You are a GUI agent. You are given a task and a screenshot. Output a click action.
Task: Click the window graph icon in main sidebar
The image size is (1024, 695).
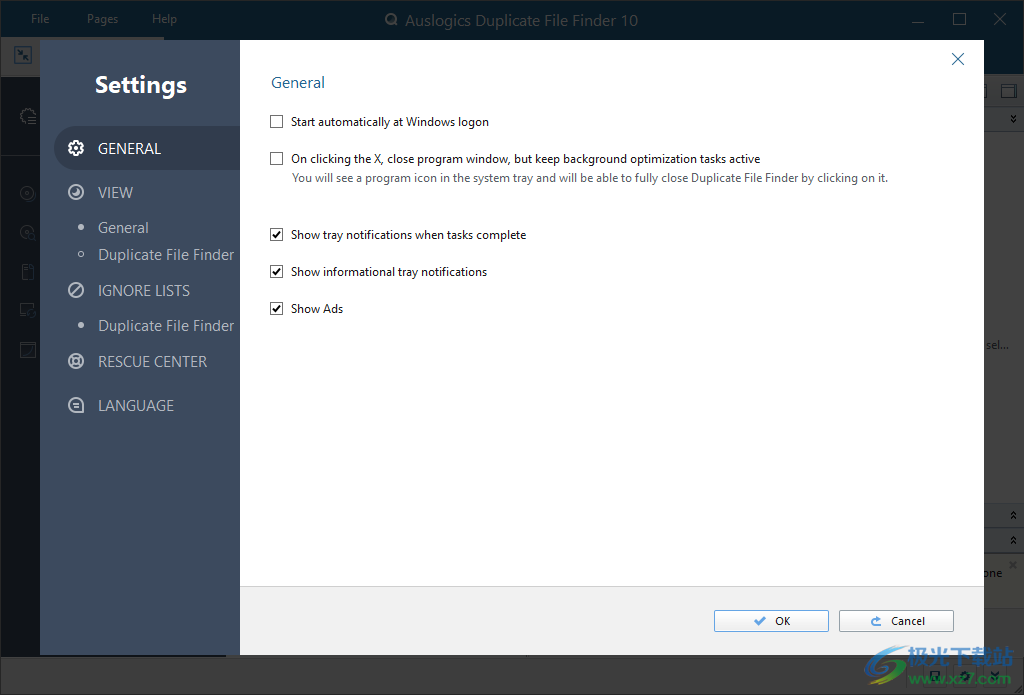point(27,350)
